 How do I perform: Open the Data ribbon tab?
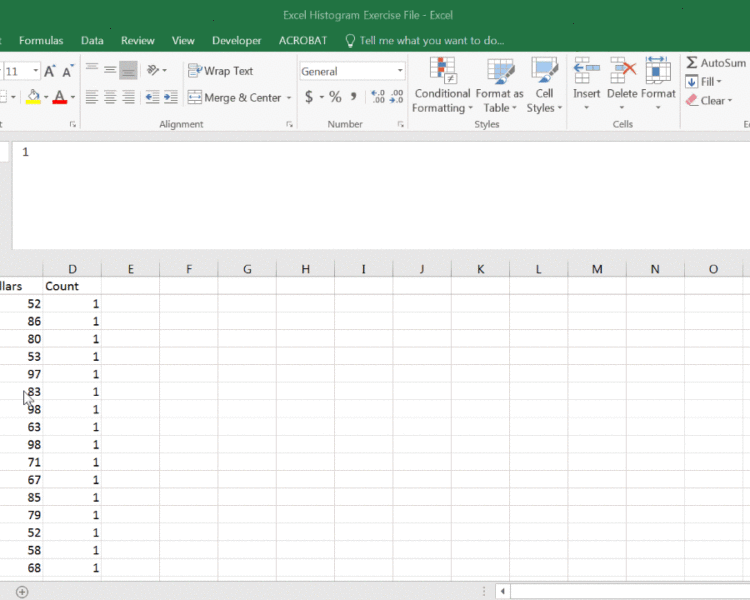click(92, 41)
